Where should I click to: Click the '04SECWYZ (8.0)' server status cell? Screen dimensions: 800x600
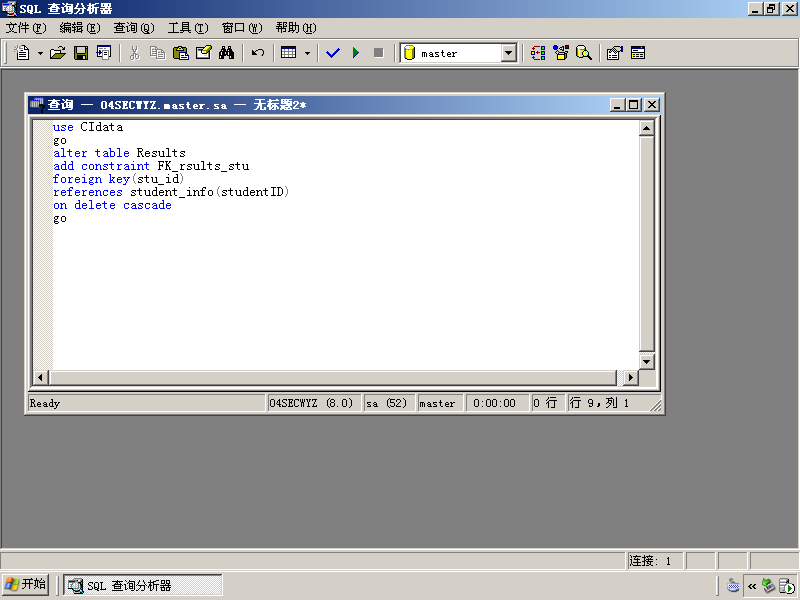click(314, 403)
